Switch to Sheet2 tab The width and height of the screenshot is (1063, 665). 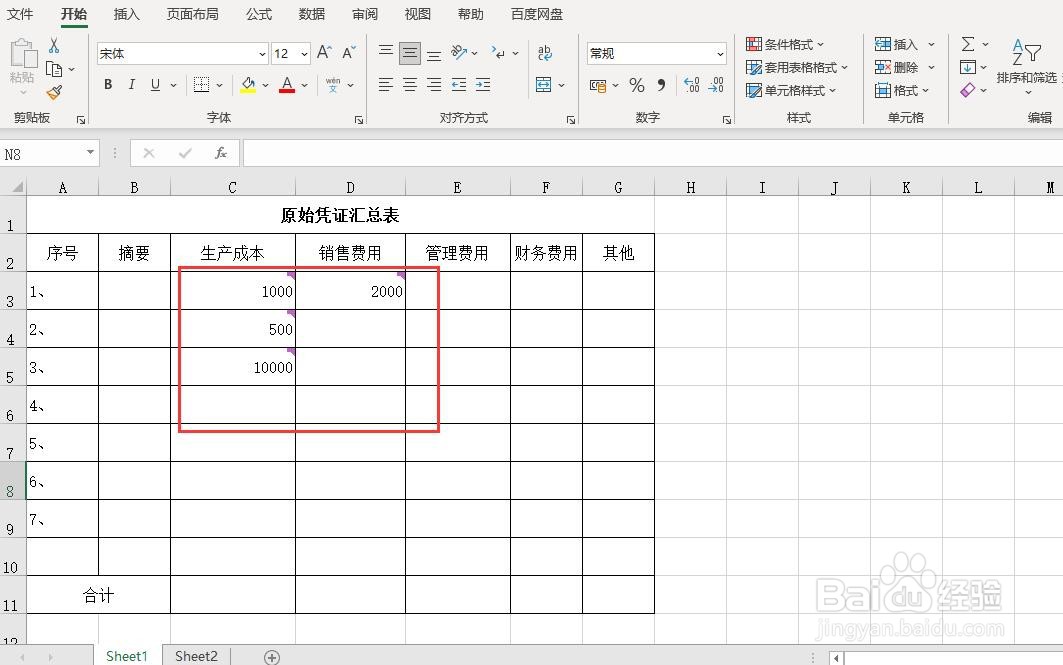pos(196,656)
